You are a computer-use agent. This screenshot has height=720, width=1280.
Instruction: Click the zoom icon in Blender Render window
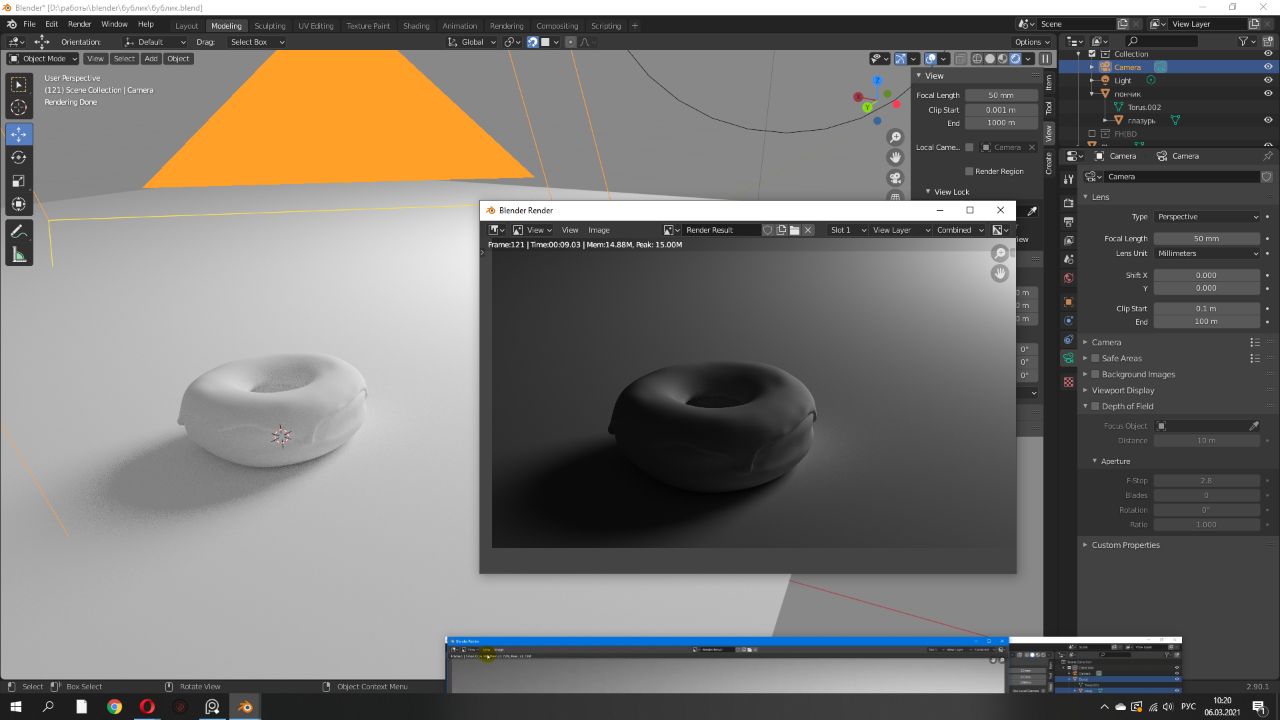pyautogui.click(x=1000, y=253)
